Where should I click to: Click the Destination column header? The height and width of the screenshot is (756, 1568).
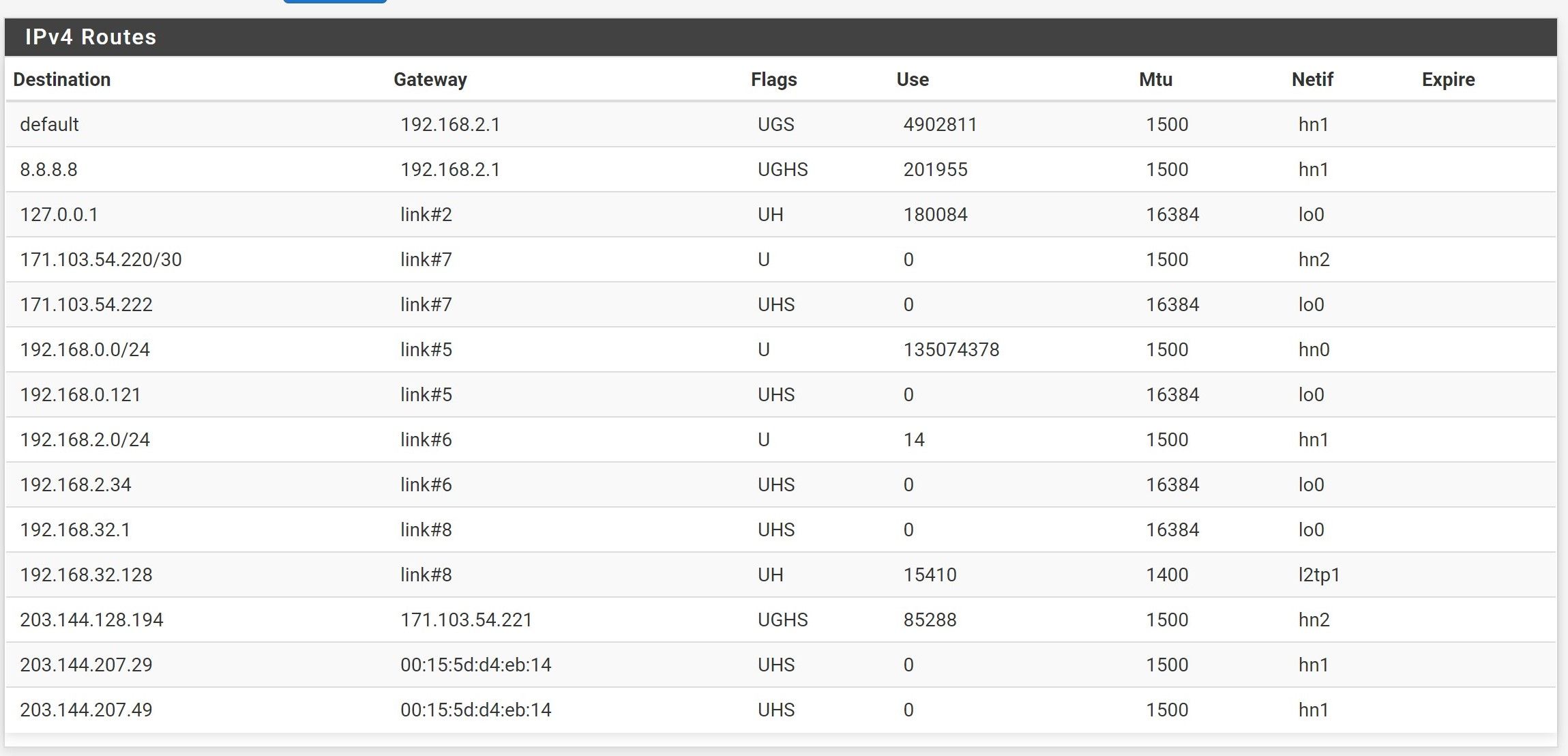[62, 80]
